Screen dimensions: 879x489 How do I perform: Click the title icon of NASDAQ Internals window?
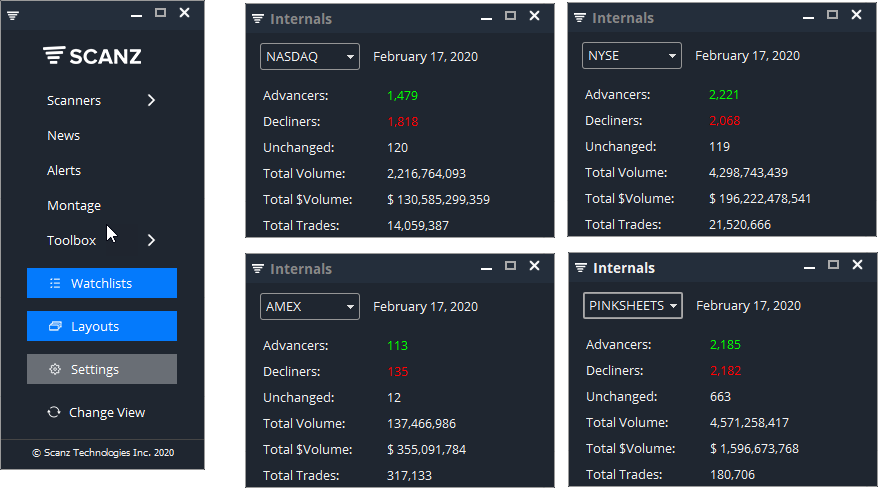258,19
